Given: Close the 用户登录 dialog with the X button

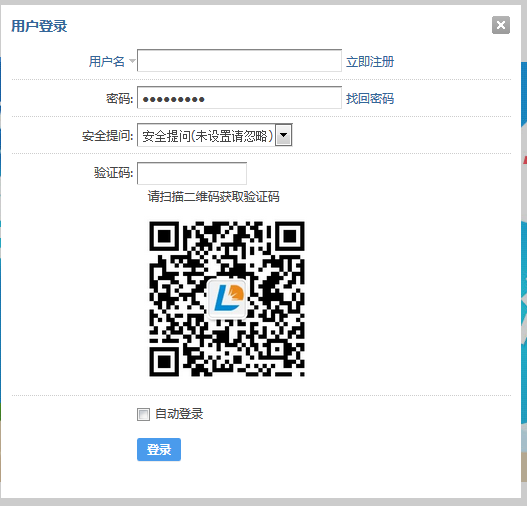Looking at the screenshot, I should coord(501,25).
